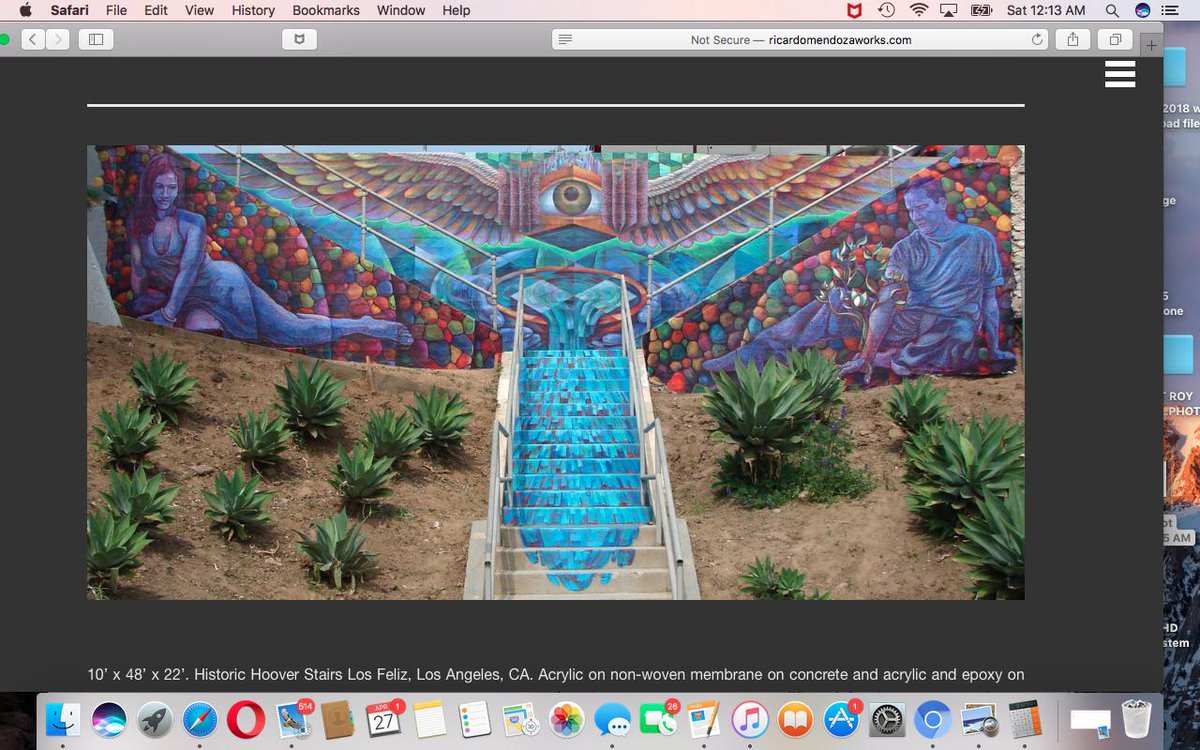
Task: Open Opera browser from the Dock
Action: 246,719
